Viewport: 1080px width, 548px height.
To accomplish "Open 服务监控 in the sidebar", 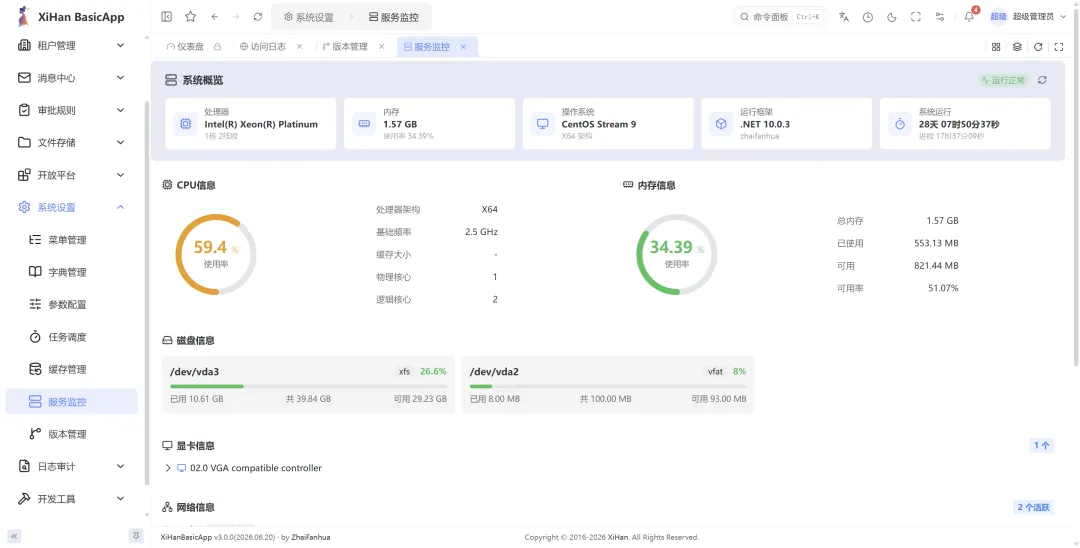I will [x=72, y=401].
